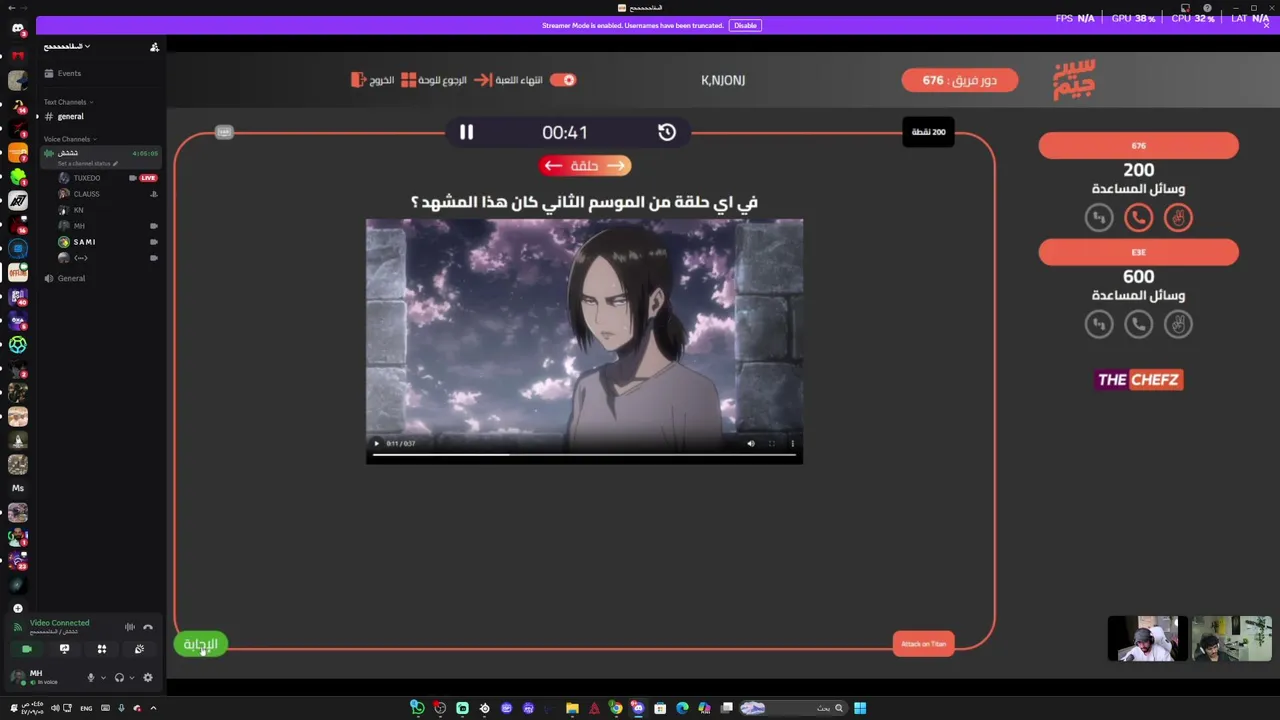Open headphone output options chevron
This screenshot has width=1280, height=720.
click(131, 678)
